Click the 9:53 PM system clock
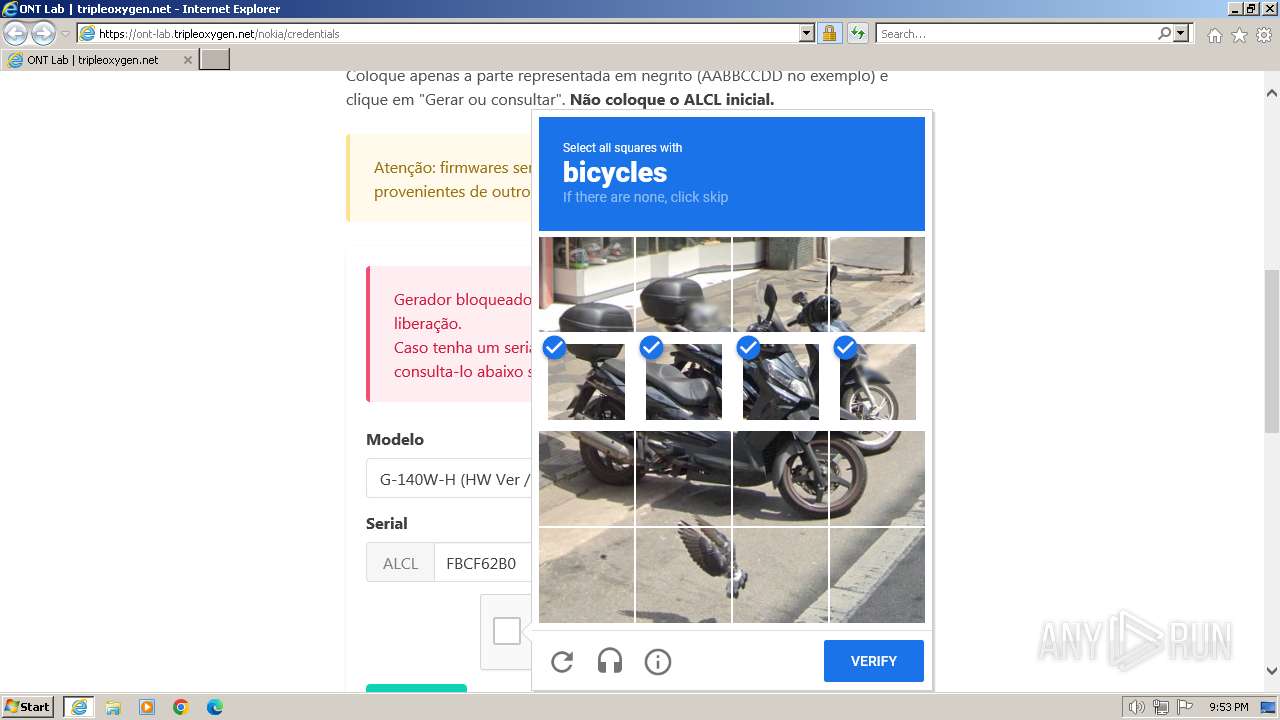This screenshot has width=1280, height=720. (1228, 707)
